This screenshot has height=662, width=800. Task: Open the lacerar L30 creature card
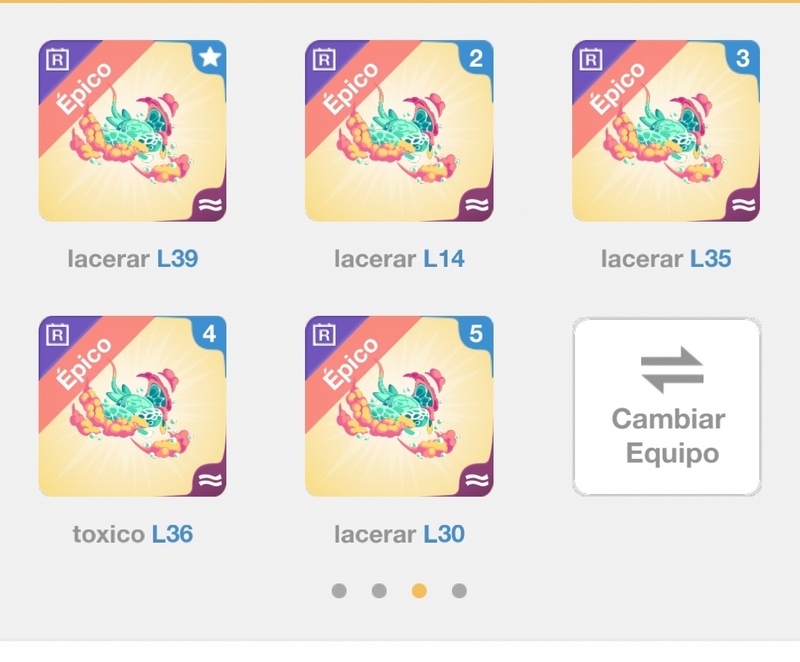click(x=399, y=406)
